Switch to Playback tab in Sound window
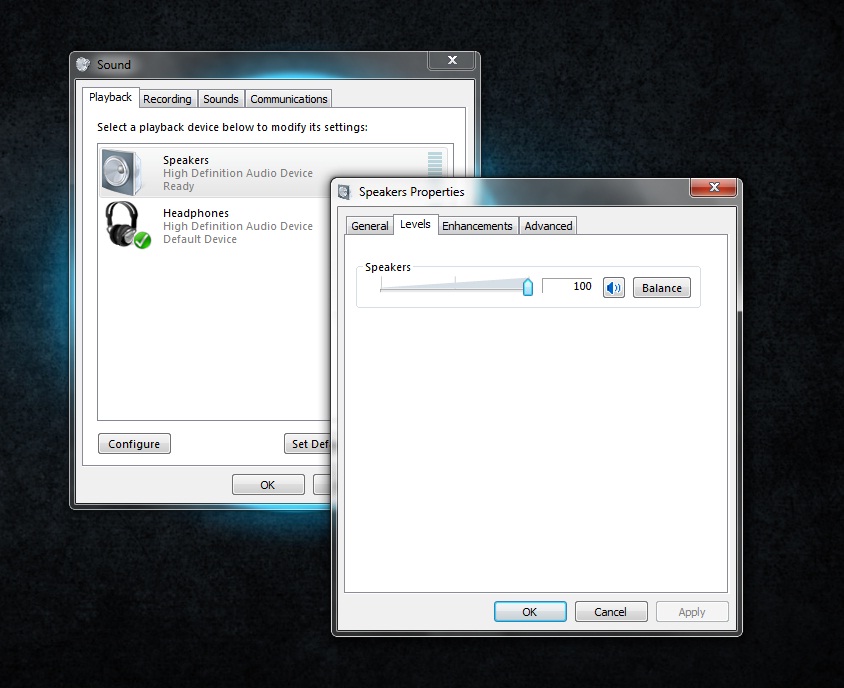 110,97
